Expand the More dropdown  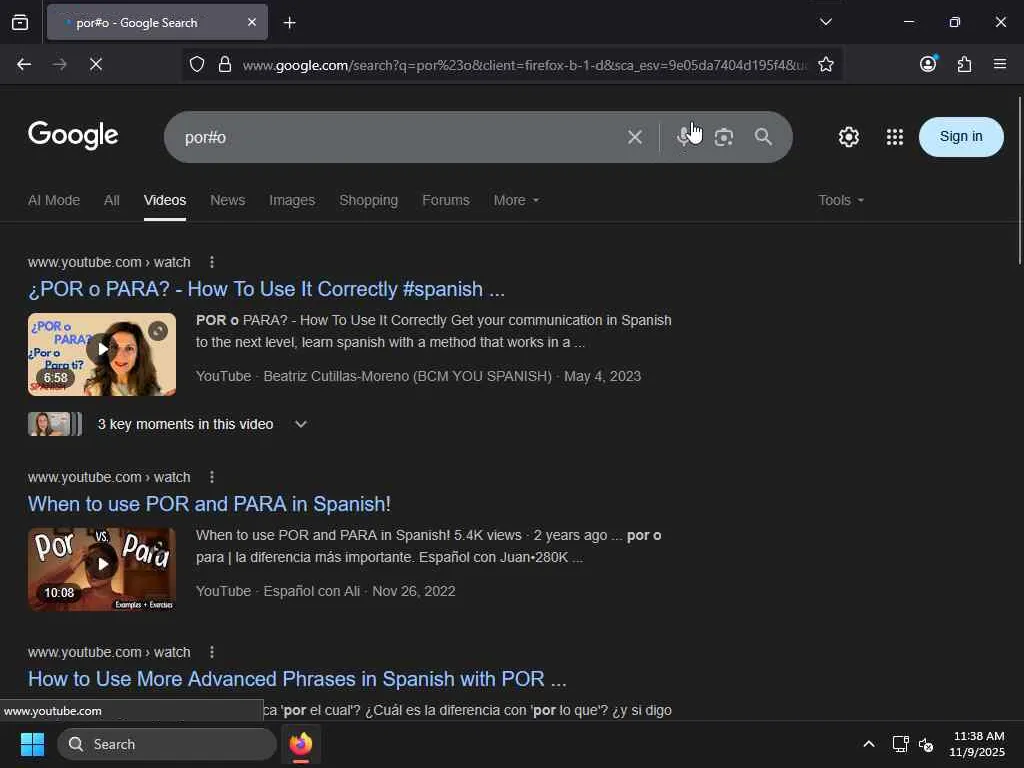(x=516, y=200)
